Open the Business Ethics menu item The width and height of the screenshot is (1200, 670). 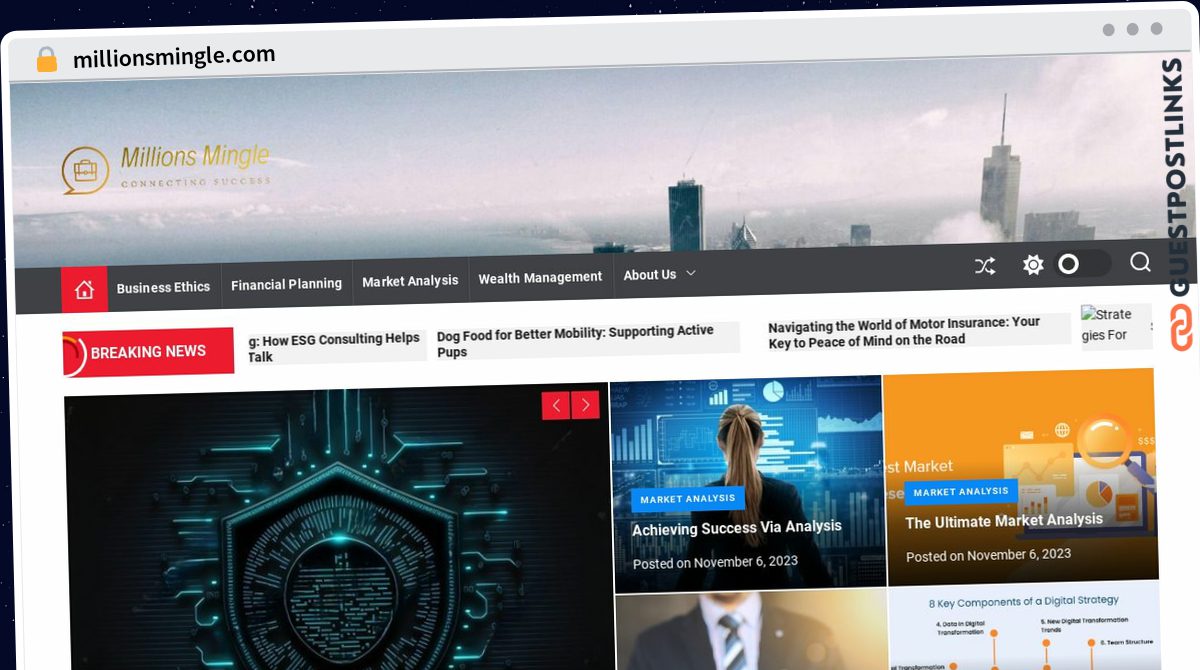coord(163,287)
